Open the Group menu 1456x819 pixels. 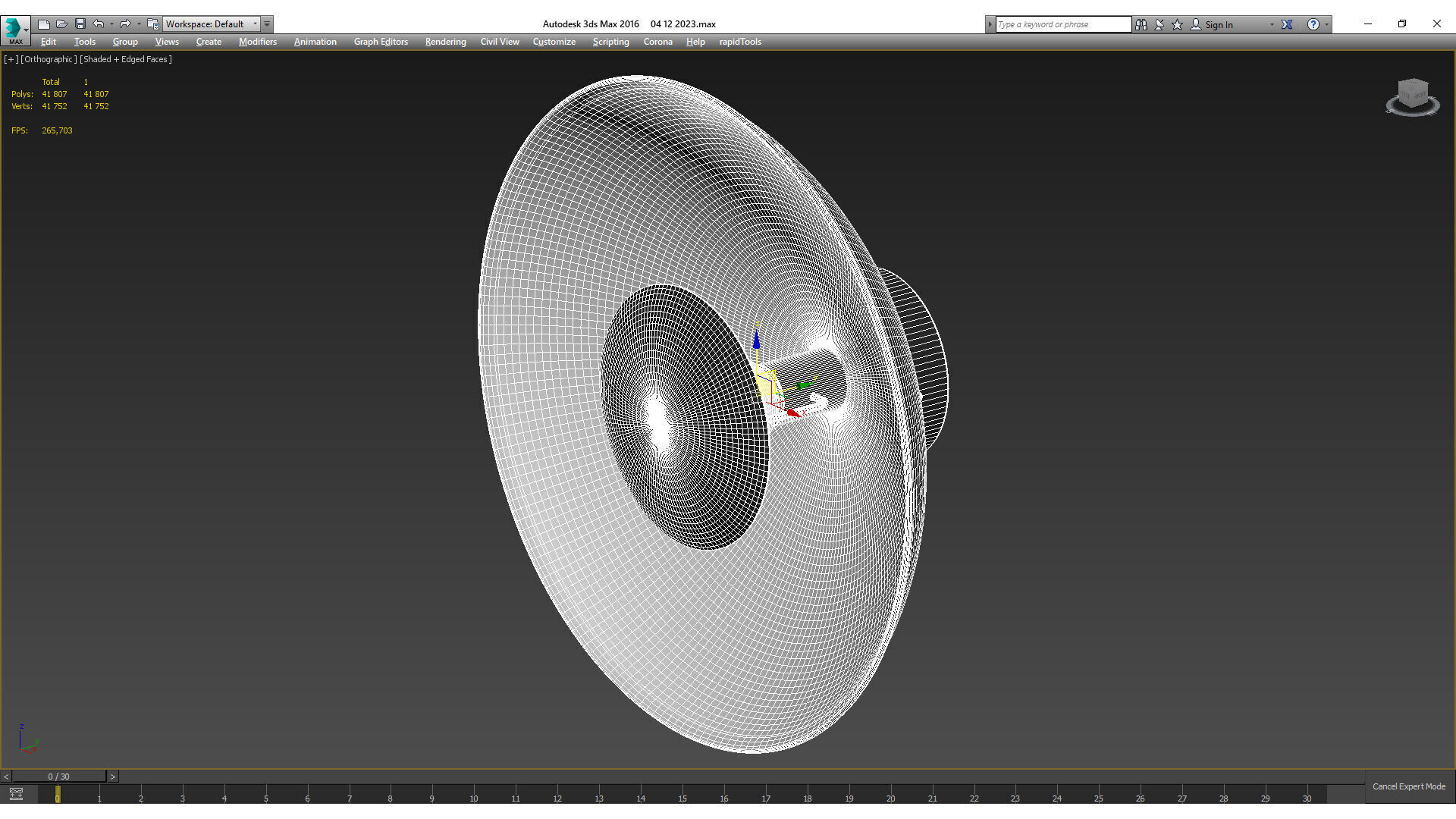tap(125, 42)
